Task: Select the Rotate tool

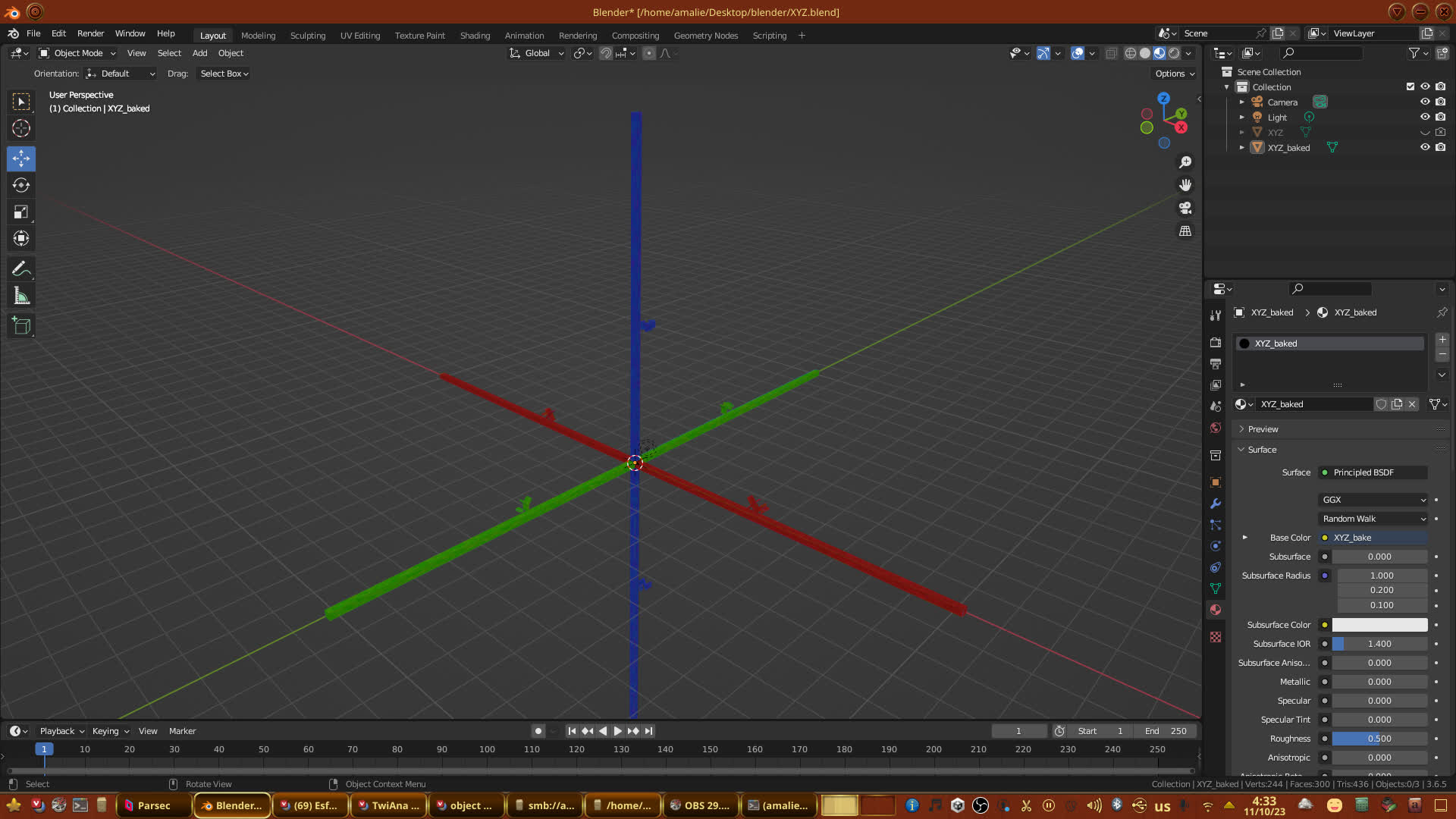Action: [x=21, y=185]
